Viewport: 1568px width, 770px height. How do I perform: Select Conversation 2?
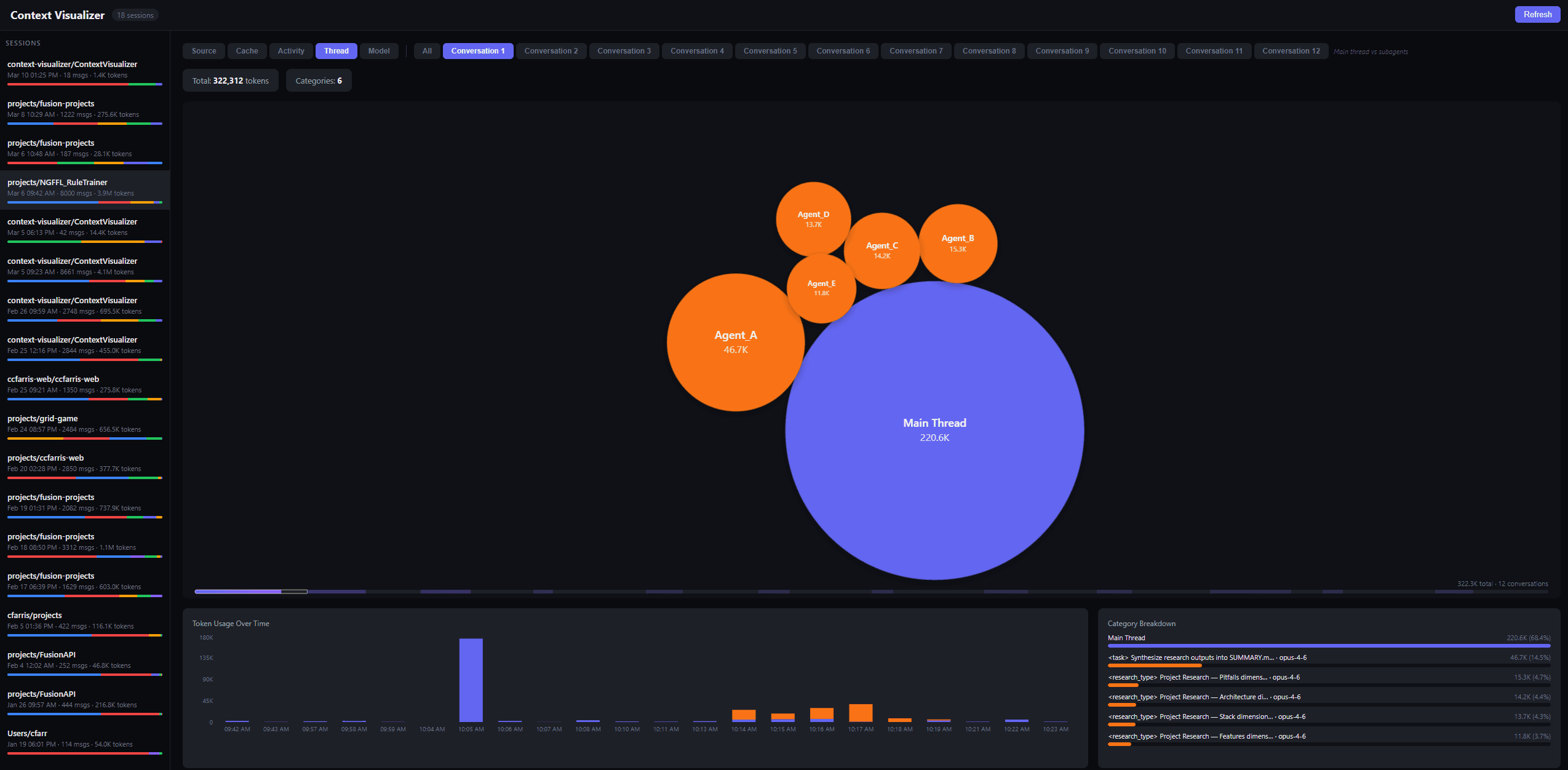point(551,51)
